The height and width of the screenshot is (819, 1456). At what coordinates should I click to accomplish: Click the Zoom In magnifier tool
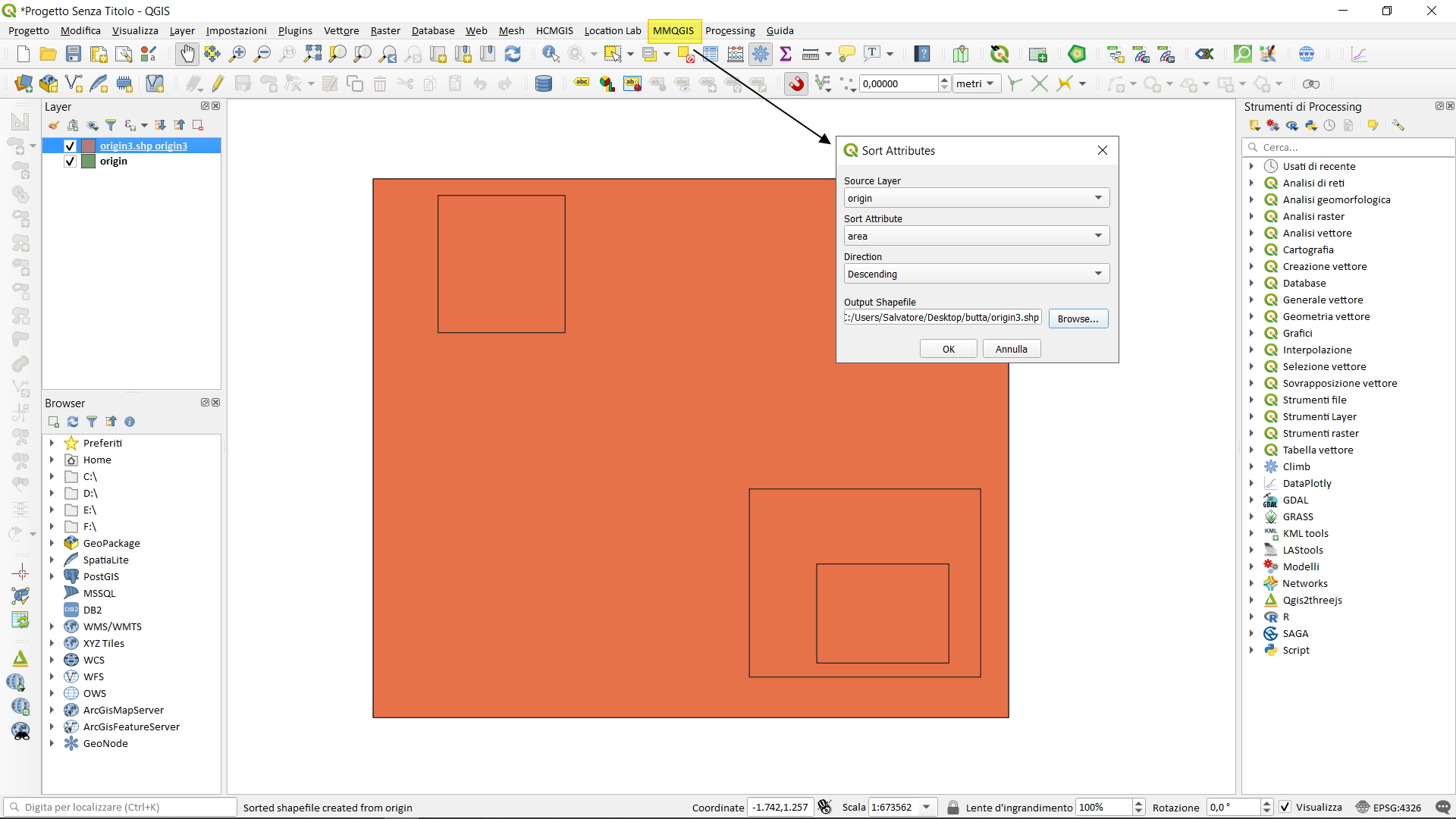coord(237,54)
